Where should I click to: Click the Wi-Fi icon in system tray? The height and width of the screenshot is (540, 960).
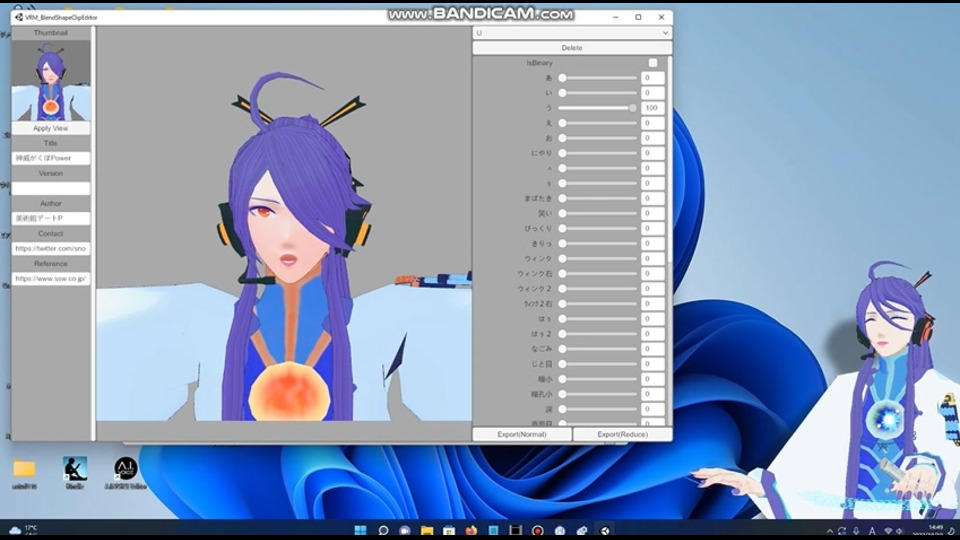888,531
